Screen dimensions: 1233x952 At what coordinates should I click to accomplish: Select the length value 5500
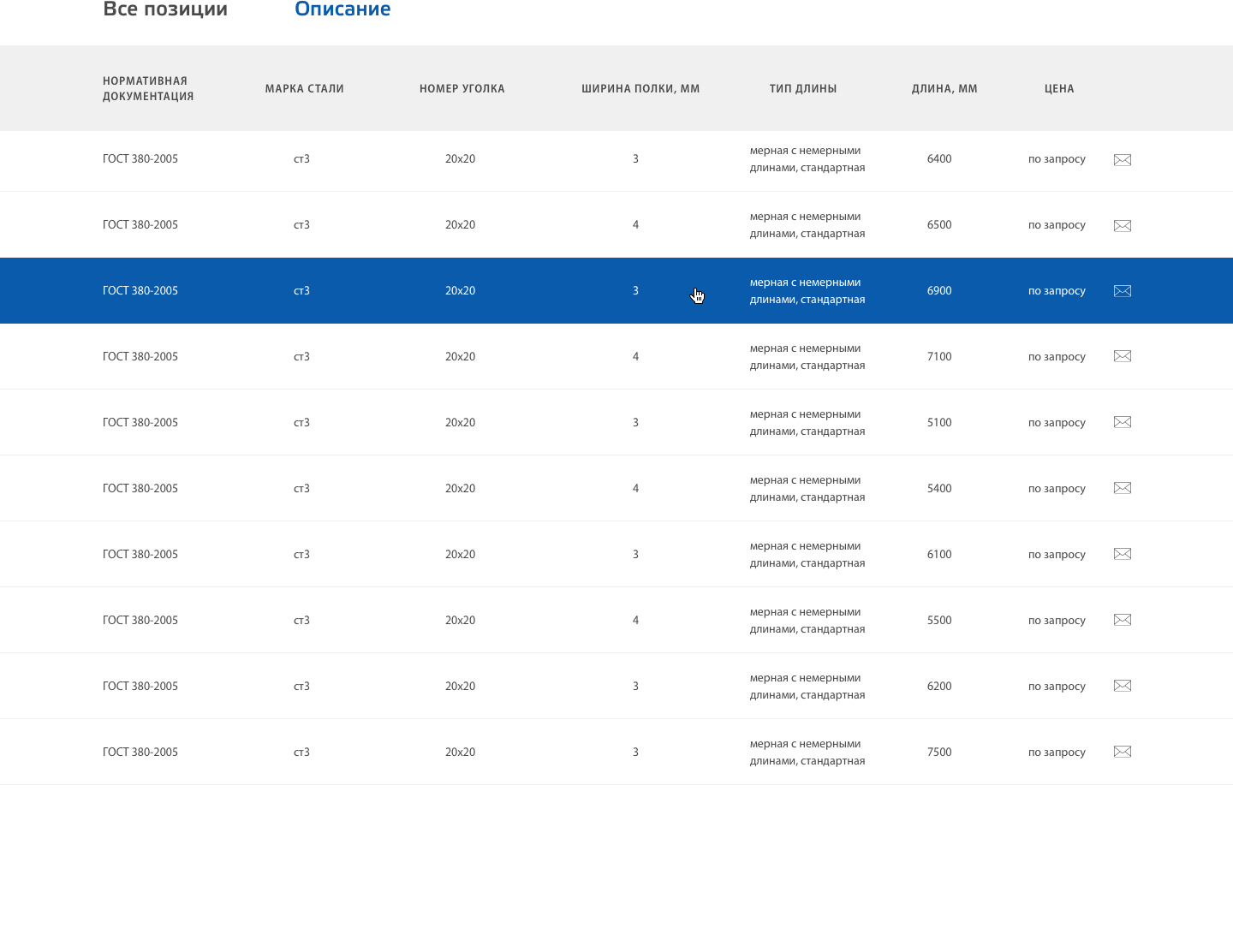(x=939, y=621)
